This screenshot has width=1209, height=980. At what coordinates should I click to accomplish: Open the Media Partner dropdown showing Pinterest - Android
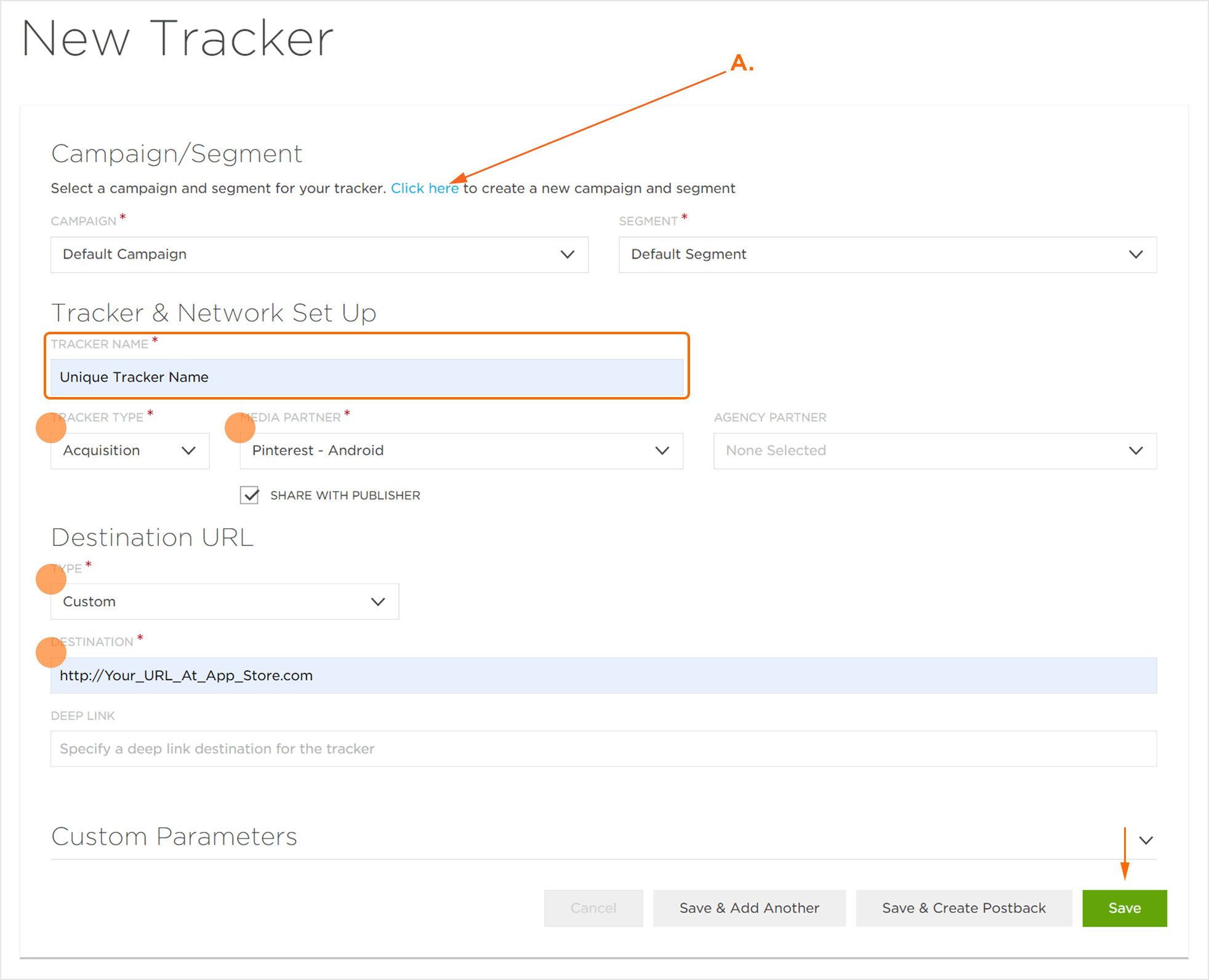click(x=462, y=451)
